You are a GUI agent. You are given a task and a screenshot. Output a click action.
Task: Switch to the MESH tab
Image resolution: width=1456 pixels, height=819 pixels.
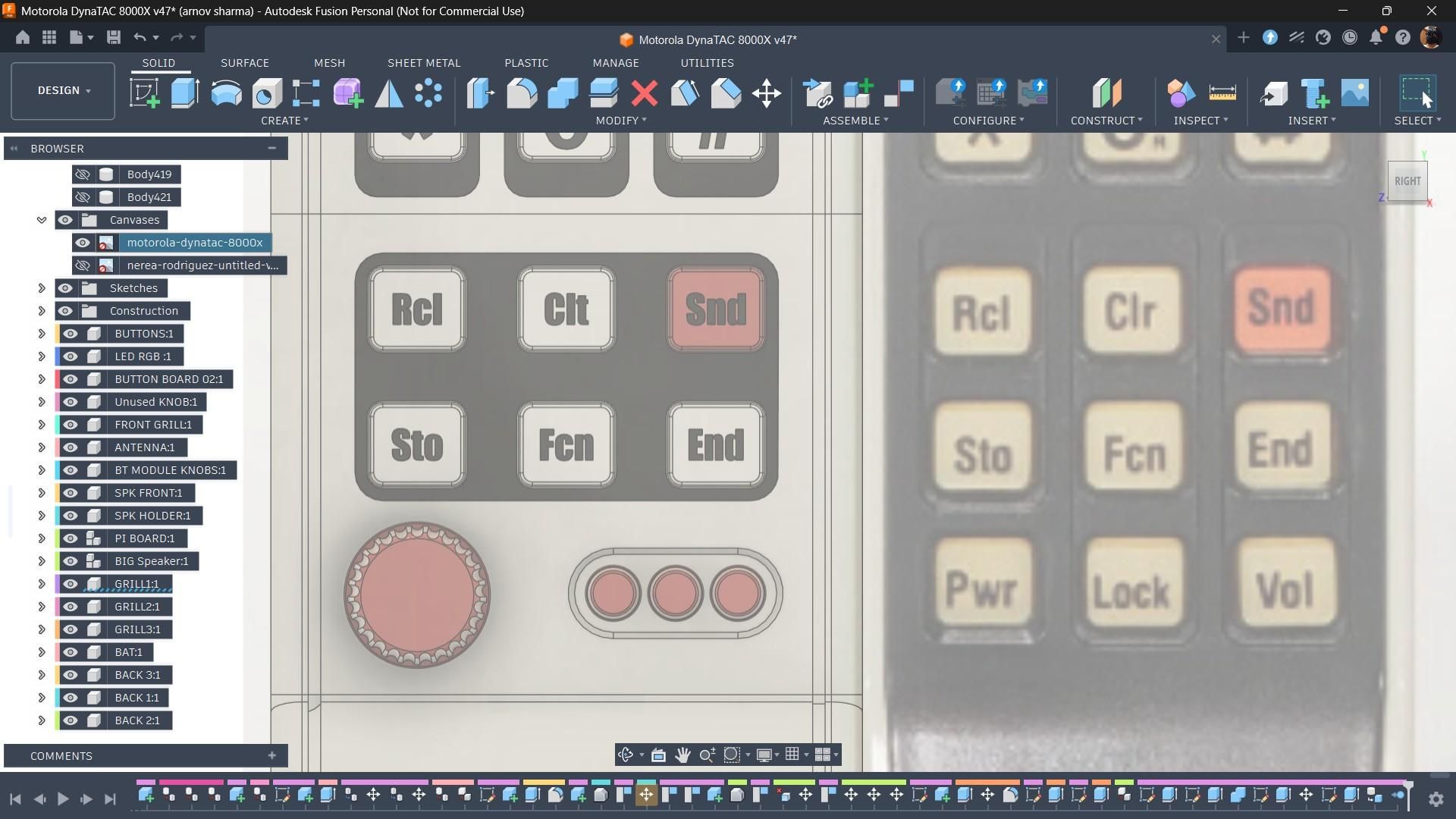point(329,63)
